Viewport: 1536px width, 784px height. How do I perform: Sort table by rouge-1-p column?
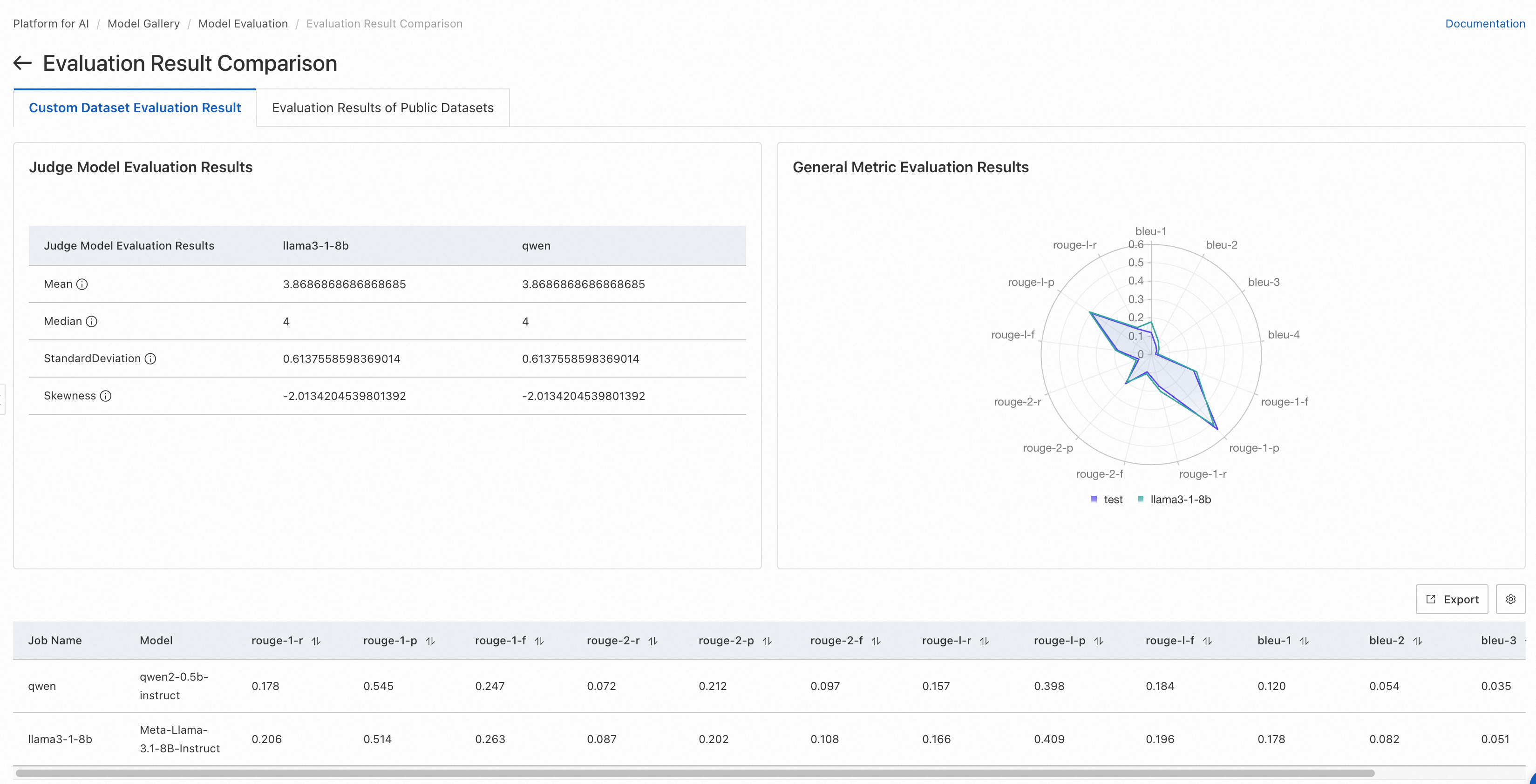pyautogui.click(x=430, y=641)
